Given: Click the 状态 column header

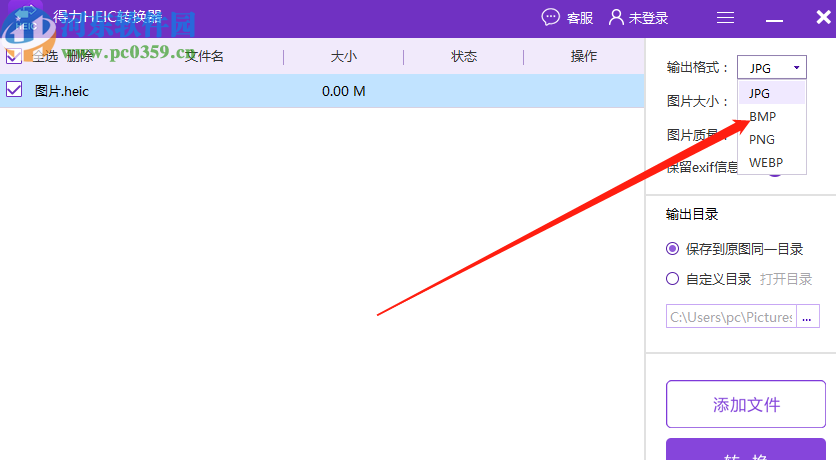Looking at the screenshot, I should [463, 56].
